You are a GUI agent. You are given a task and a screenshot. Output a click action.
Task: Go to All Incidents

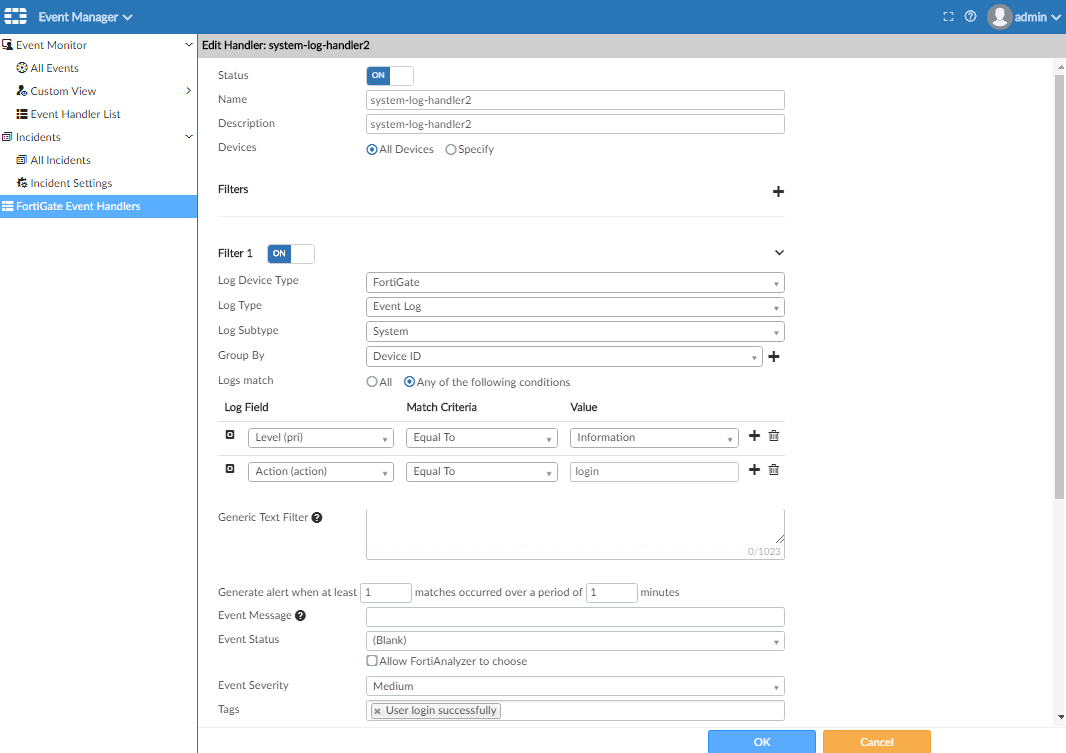tap(61, 160)
